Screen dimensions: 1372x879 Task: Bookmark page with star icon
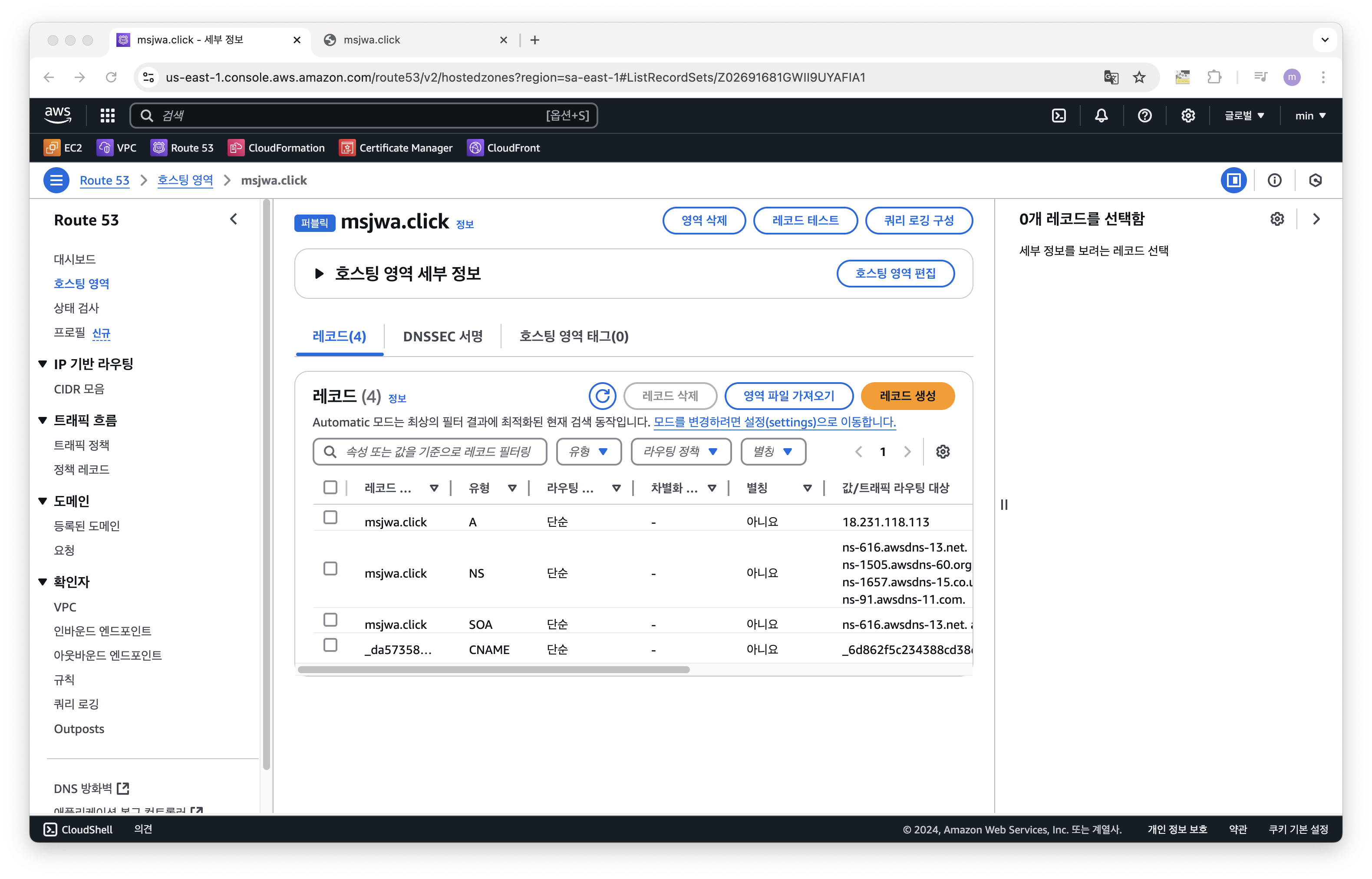1139,77
